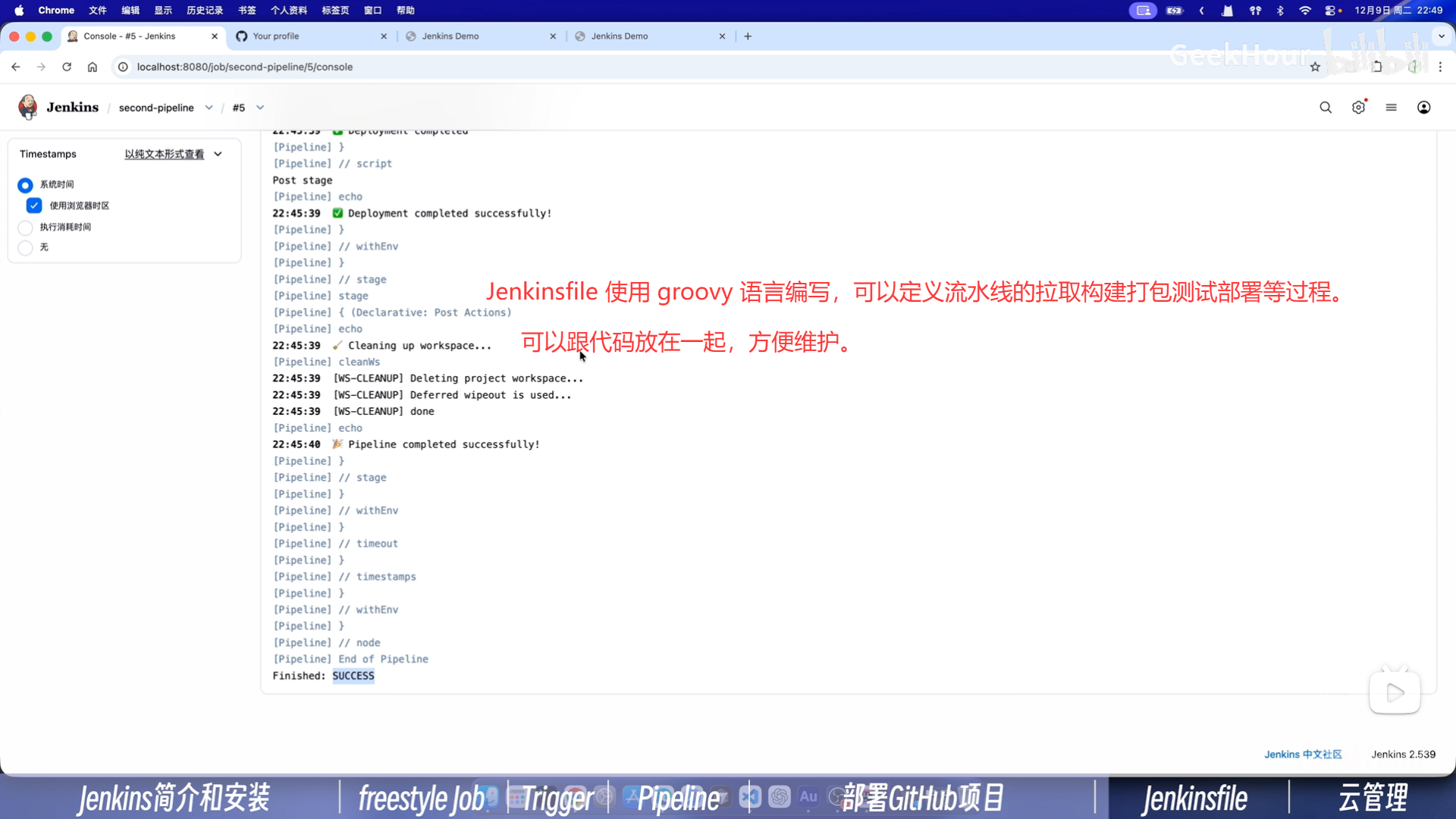Image resolution: width=1456 pixels, height=819 pixels.
Task: Click the user account avatar icon
Action: coord(1423,108)
